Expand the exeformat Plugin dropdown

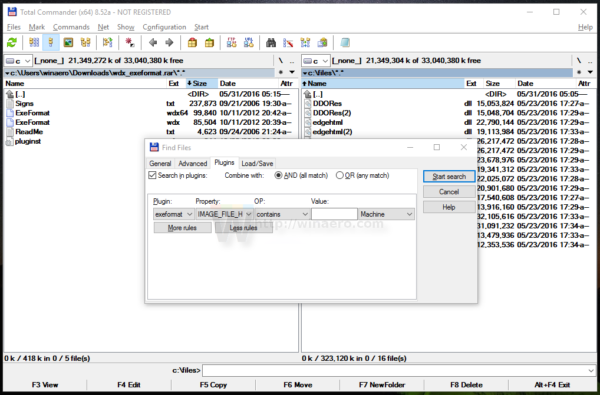tap(189, 214)
